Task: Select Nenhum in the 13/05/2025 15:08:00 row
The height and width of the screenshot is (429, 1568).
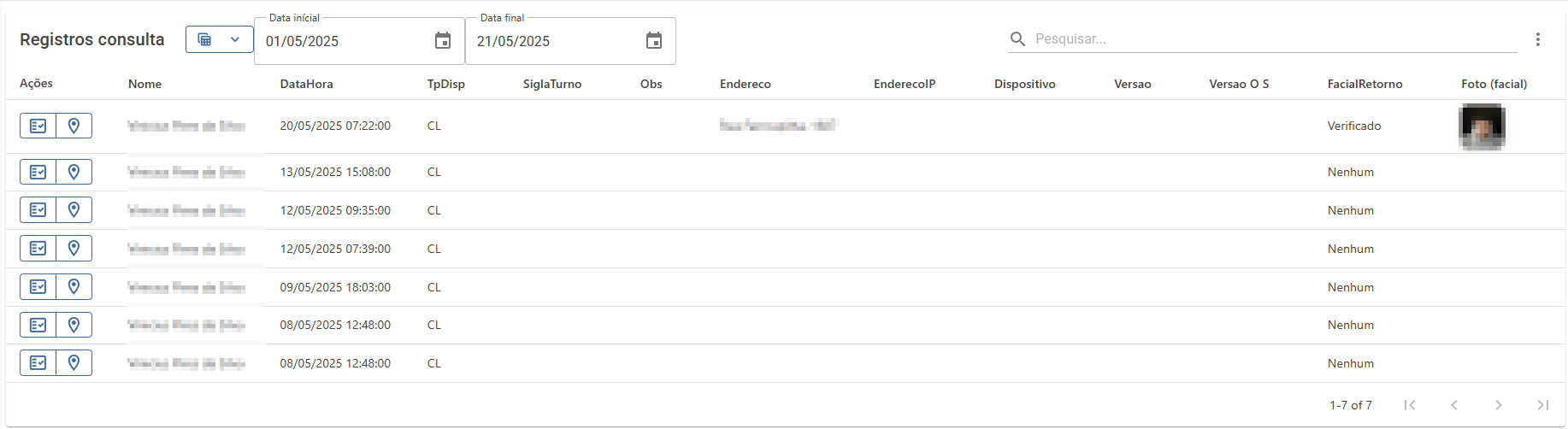Action: (x=1350, y=172)
